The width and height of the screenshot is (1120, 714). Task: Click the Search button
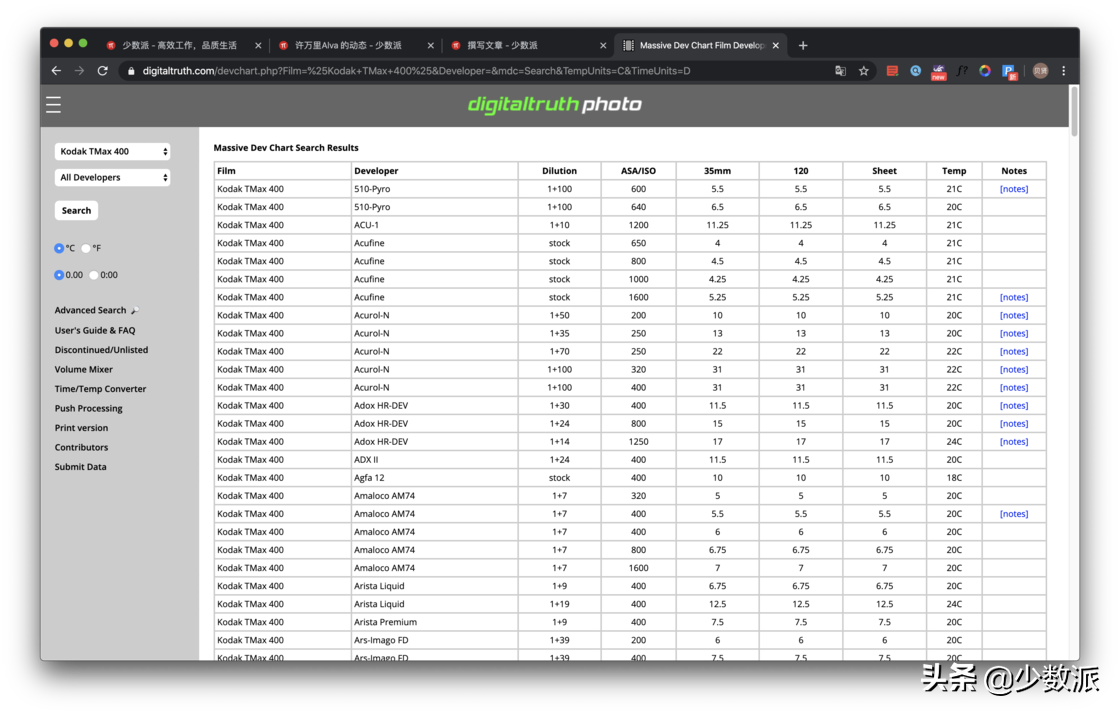[x=76, y=211]
